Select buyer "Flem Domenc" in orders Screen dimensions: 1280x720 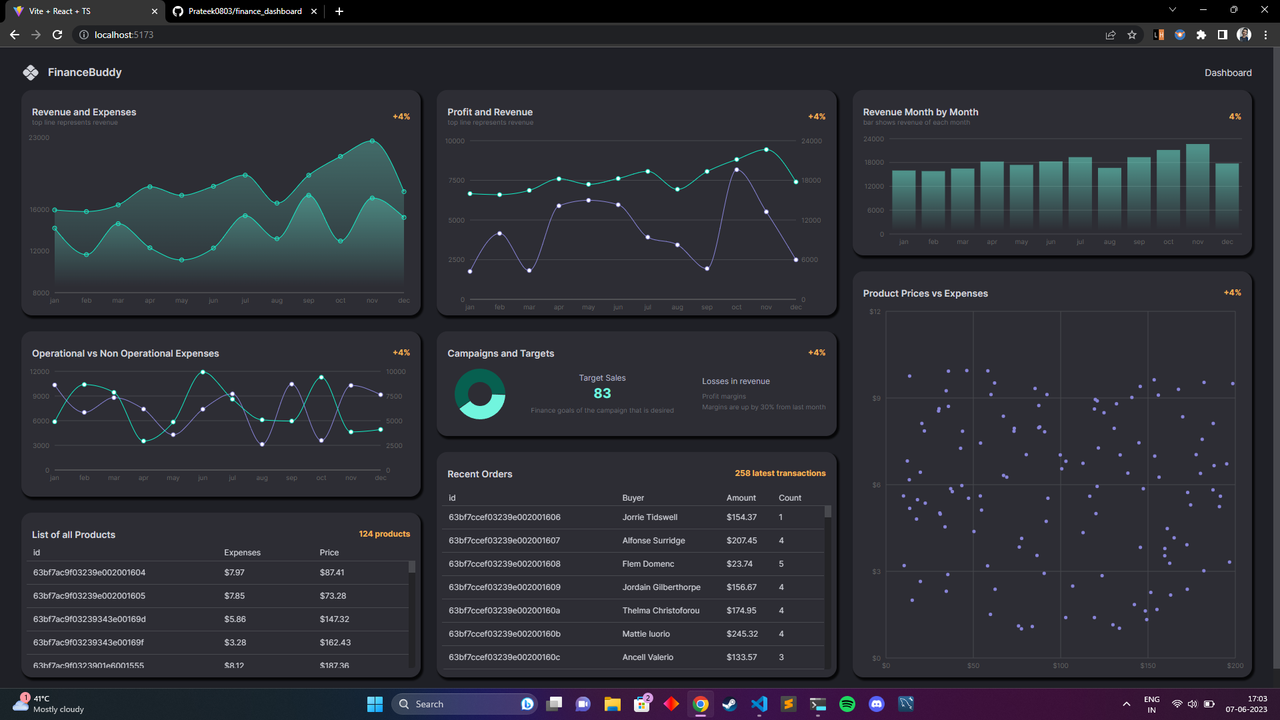click(x=647, y=564)
